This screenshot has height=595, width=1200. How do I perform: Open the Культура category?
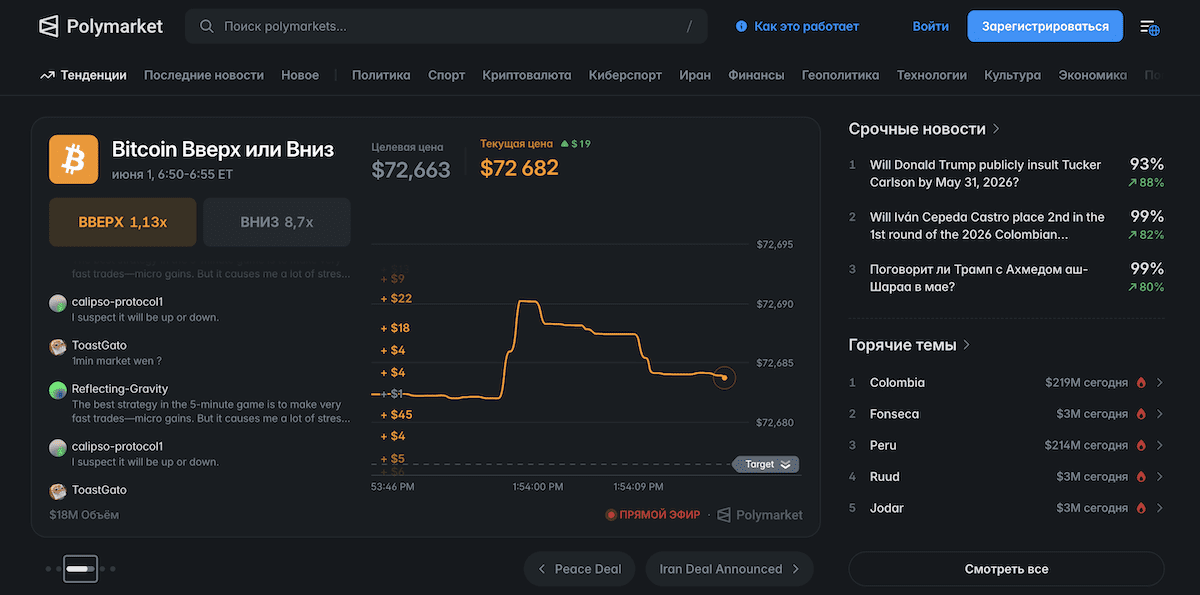pyautogui.click(x=1012, y=75)
